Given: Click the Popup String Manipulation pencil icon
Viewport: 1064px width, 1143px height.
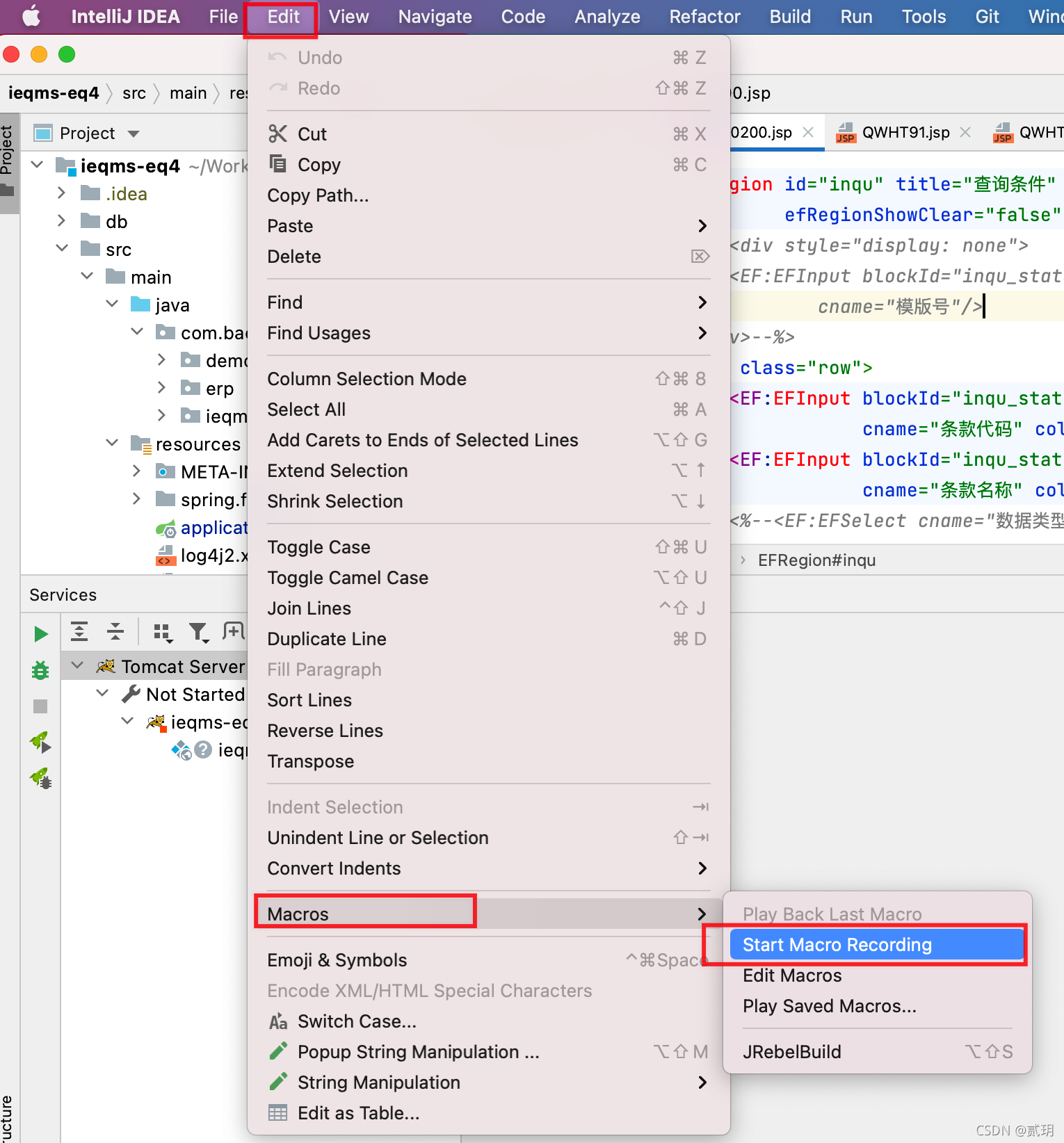Looking at the screenshot, I should [x=278, y=1051].
